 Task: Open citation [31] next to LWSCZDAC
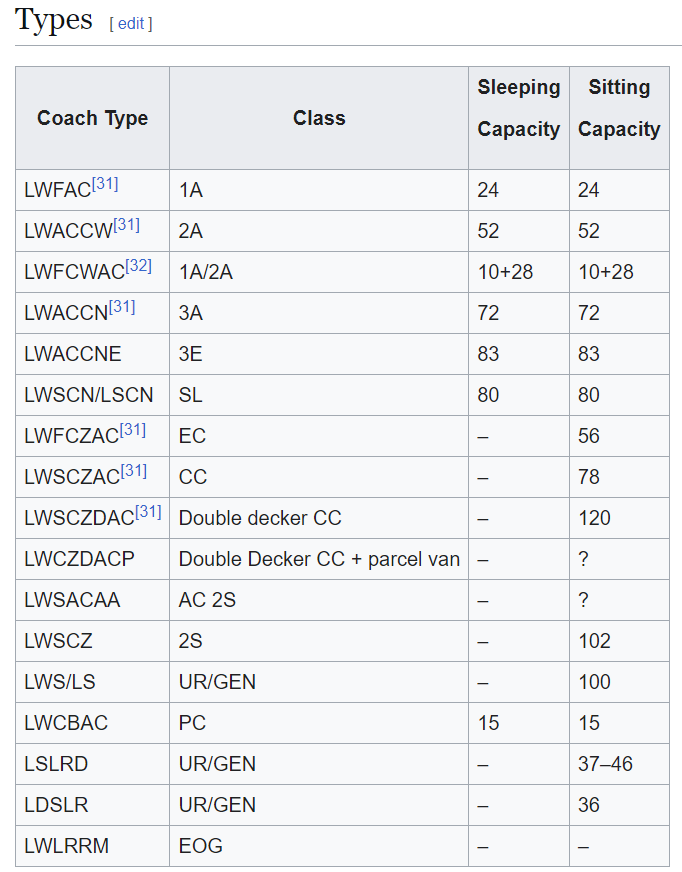pos(149,512)
